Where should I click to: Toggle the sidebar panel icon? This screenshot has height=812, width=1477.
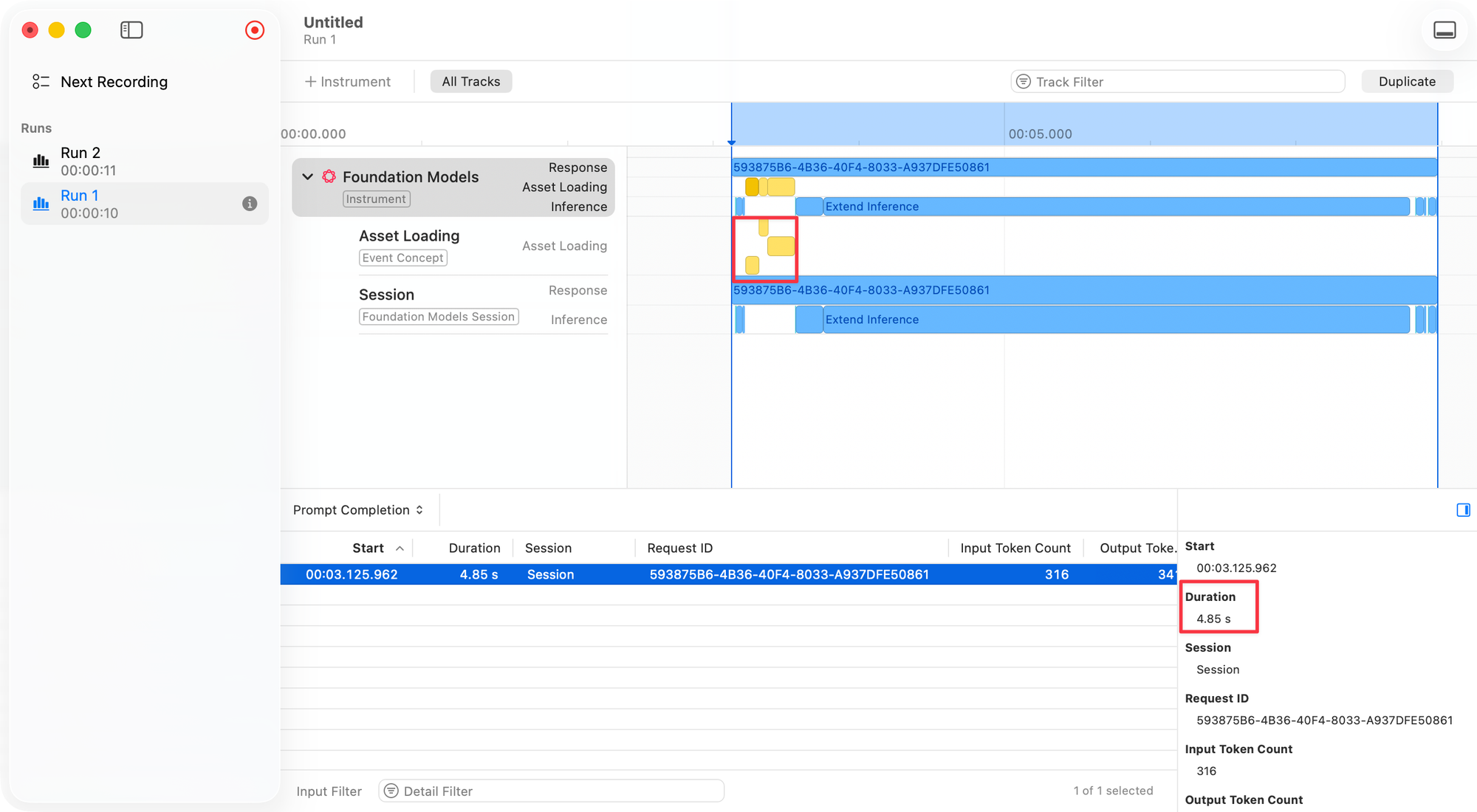click(131, 30)
